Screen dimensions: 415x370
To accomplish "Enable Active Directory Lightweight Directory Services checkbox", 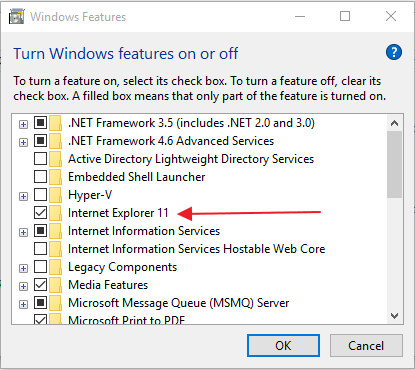I will pyautogui.click(x=40, y=159).
